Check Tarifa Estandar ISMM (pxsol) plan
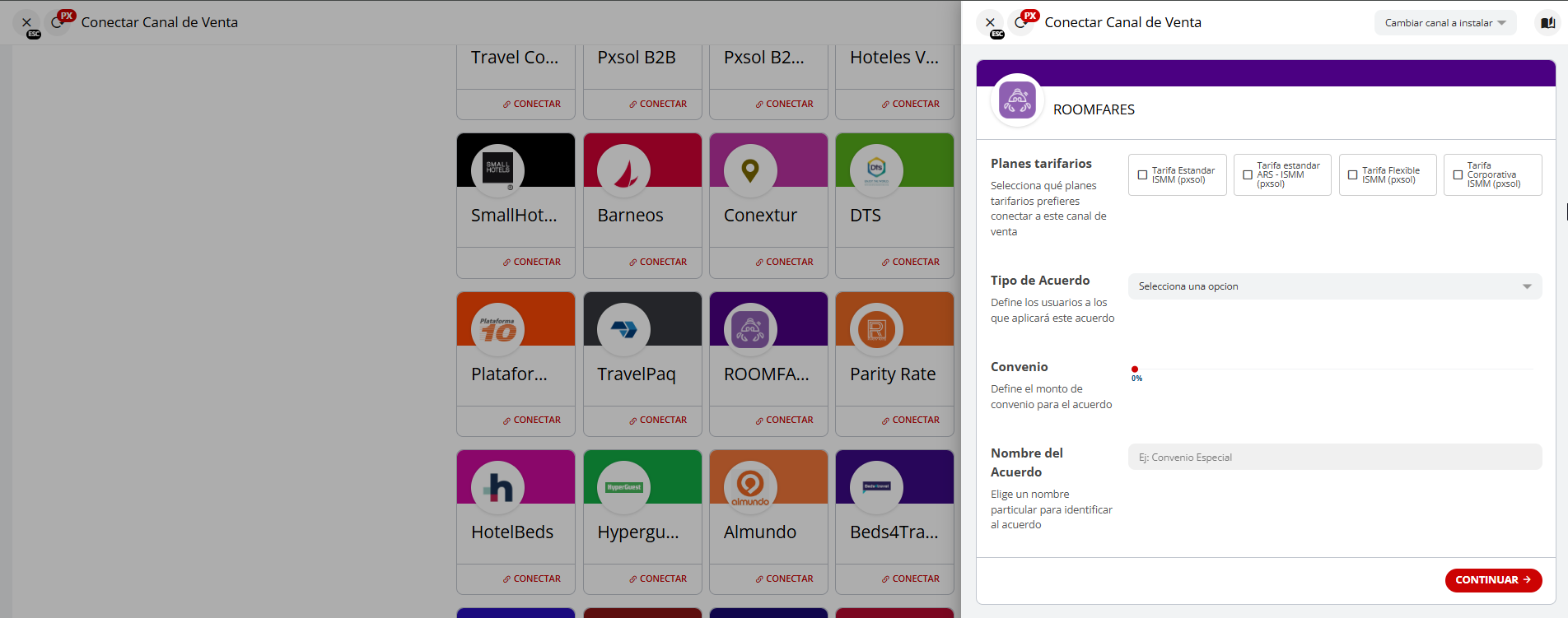This screenshot has height=618, width=1568. [x=1142, y=175]
